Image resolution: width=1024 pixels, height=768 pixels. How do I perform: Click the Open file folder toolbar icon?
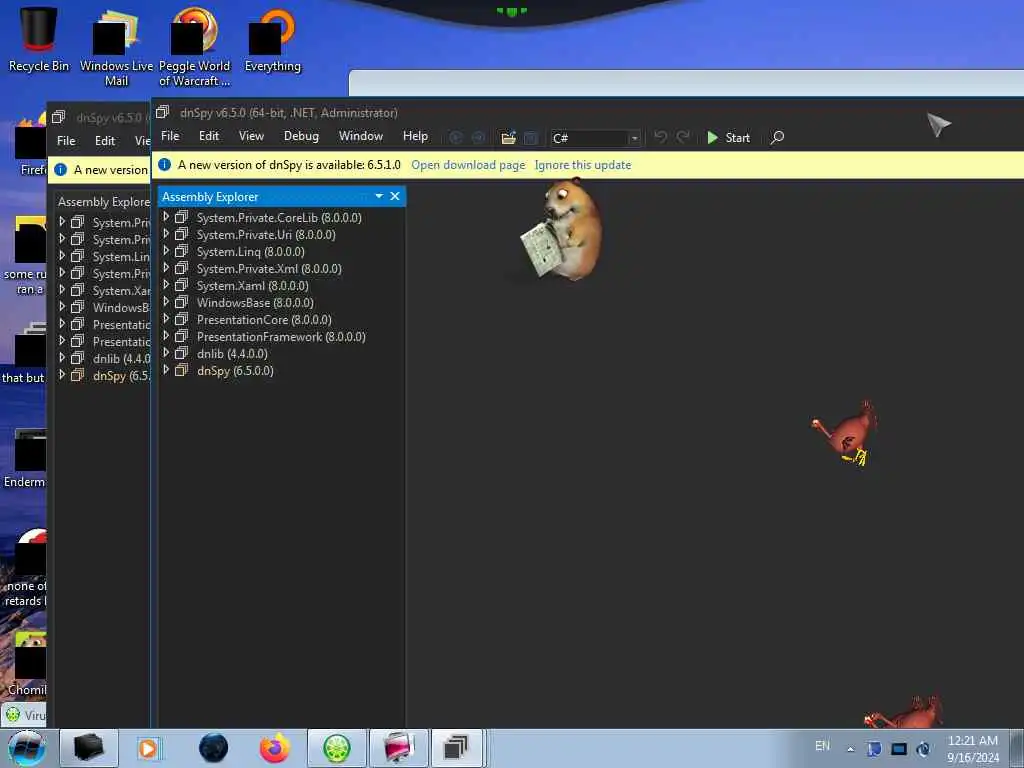pos(508,138)
